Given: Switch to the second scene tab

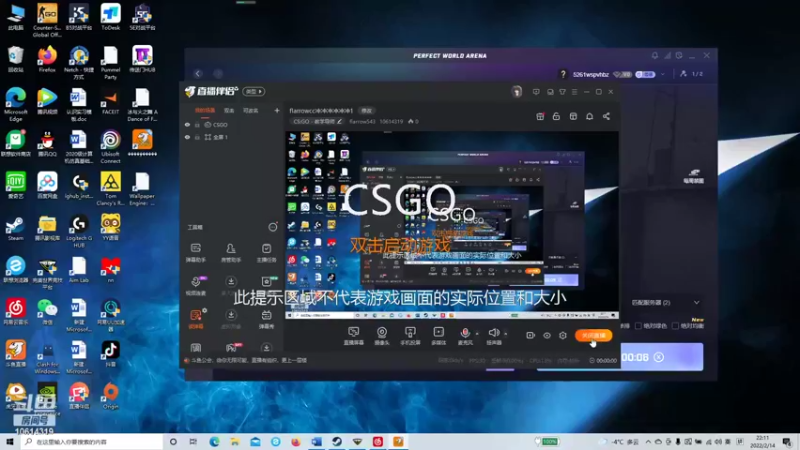Looking at the screenshot, I should (x=229, y=110).
